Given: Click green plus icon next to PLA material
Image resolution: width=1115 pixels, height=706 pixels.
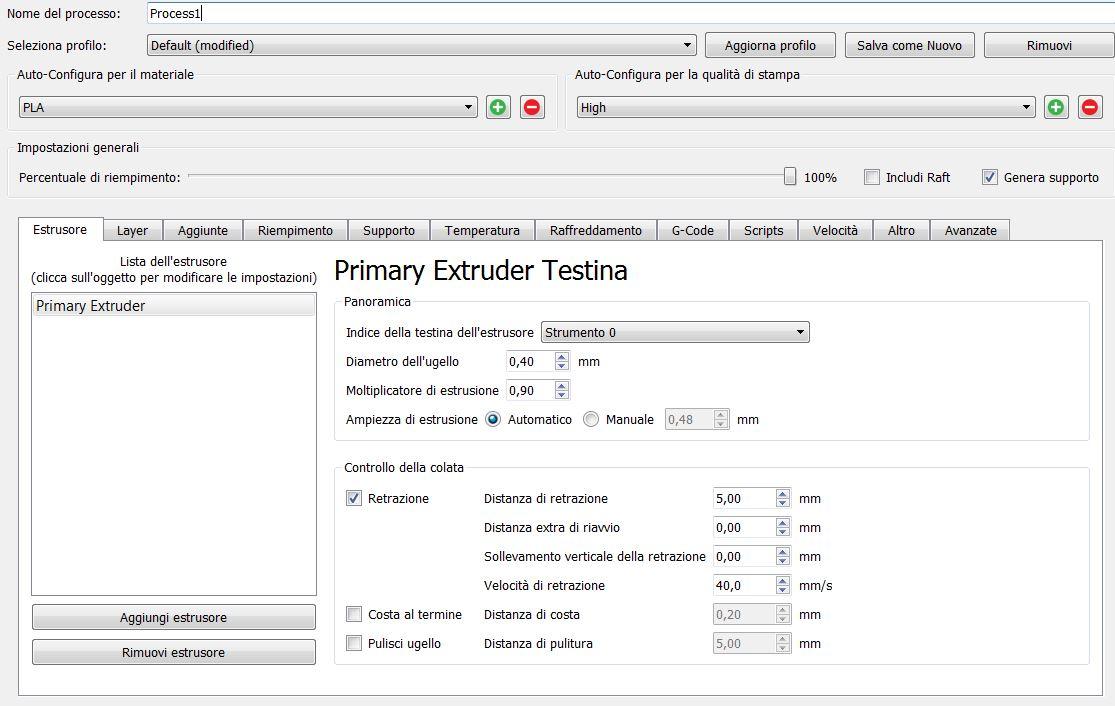Looking at the screenshot, I should 498,108.
